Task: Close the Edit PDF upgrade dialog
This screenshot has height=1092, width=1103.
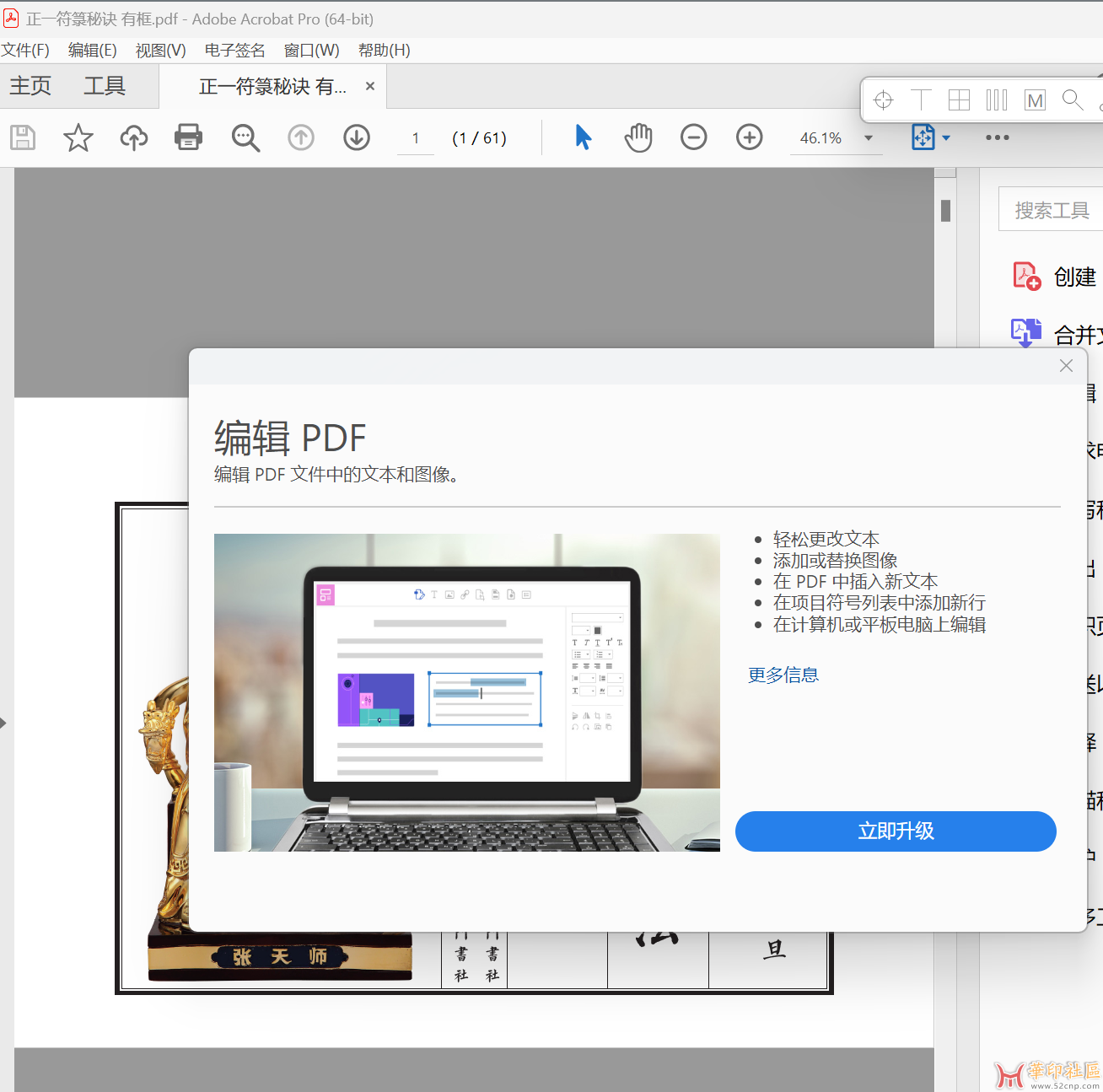Action: click(x=1066, y=365)
